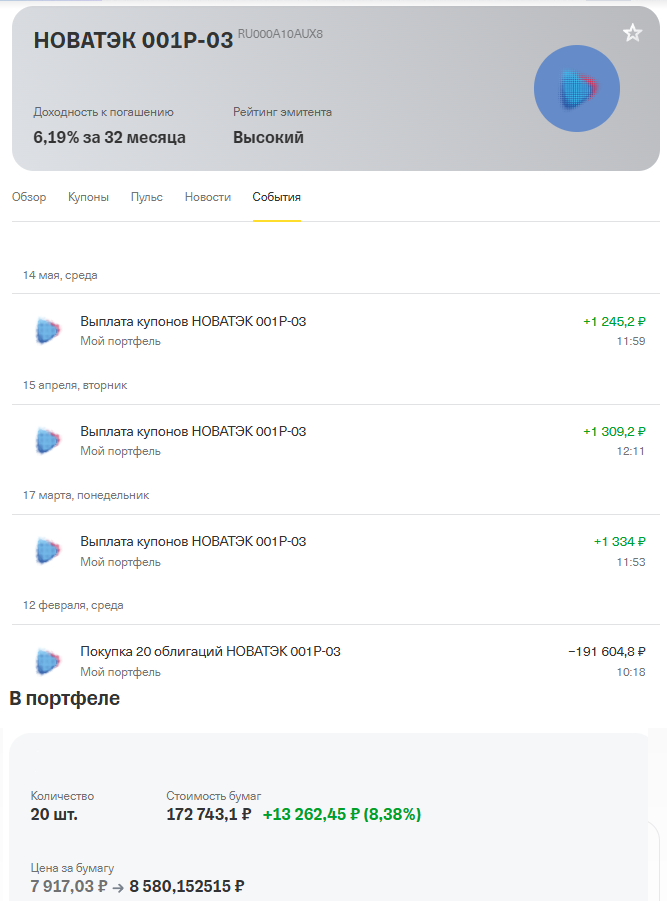The image size is (667, 901).
Task: Open the 17 марта coupon payment of +1 334 ₽
Action: click(336, 551)
